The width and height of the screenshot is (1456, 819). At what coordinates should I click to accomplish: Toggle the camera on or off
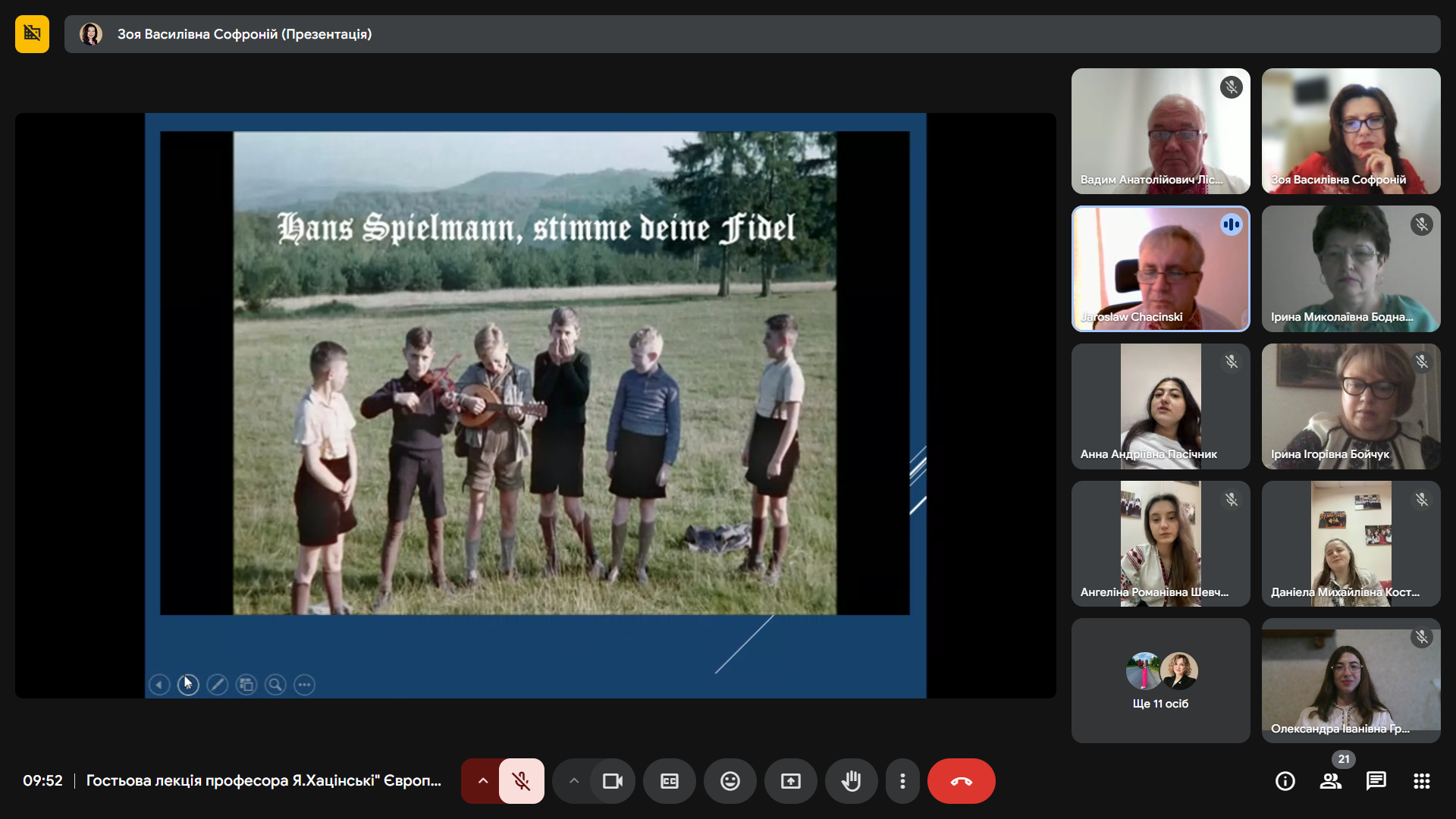(x=612, y=781)
